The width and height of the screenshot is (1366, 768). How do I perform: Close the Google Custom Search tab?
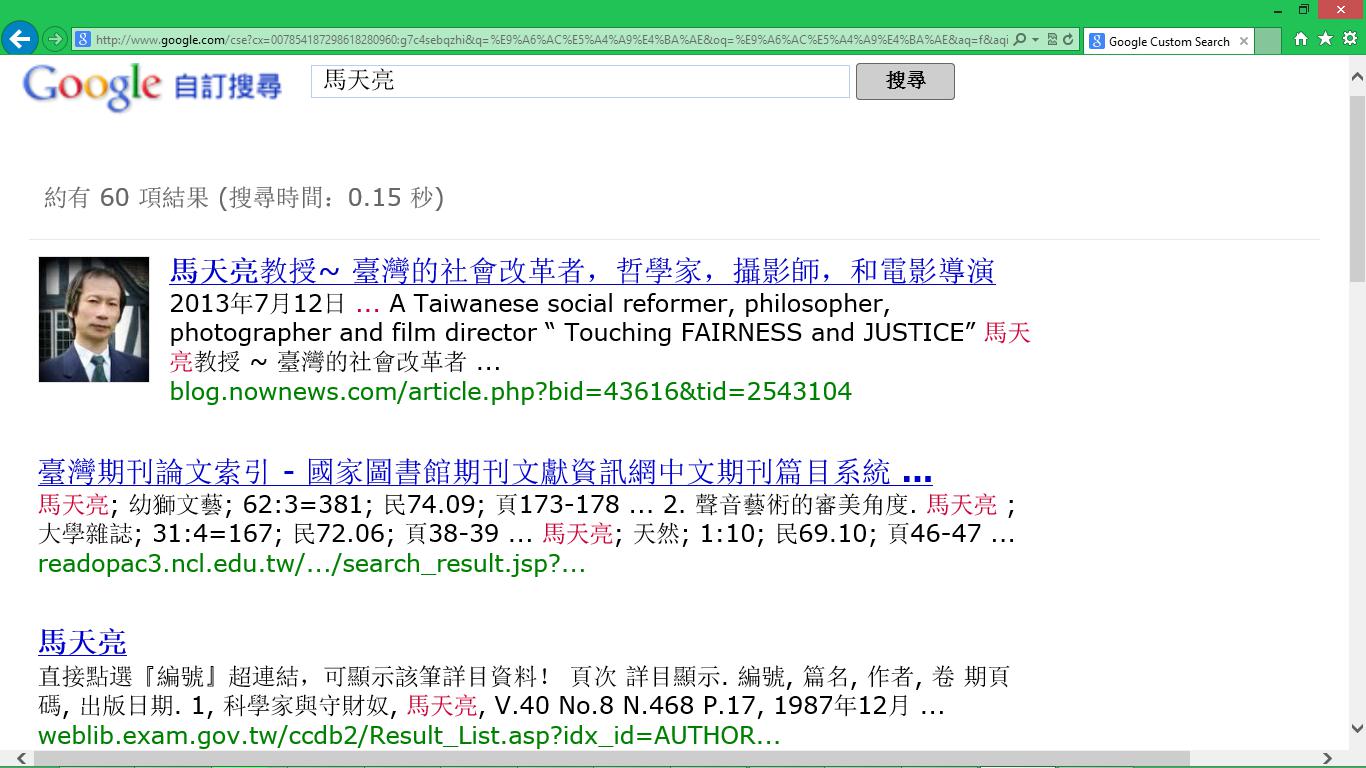tap(1244, 41)
